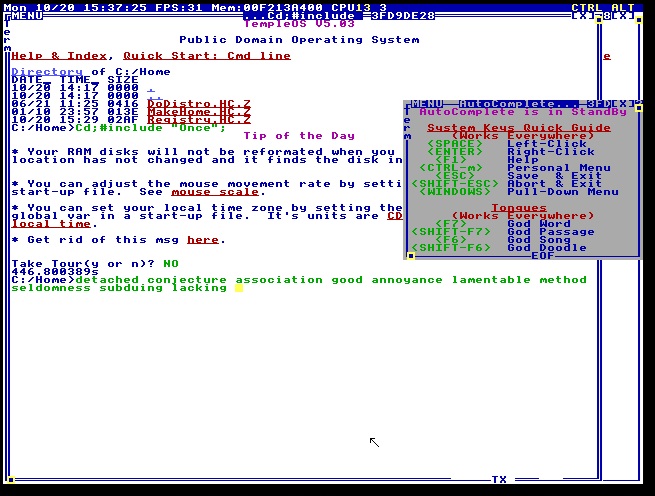Click the CTRL indicator in the top bar
Image resolution: width=655 pixels, height=496 pixels.
(x=587, y=8)
